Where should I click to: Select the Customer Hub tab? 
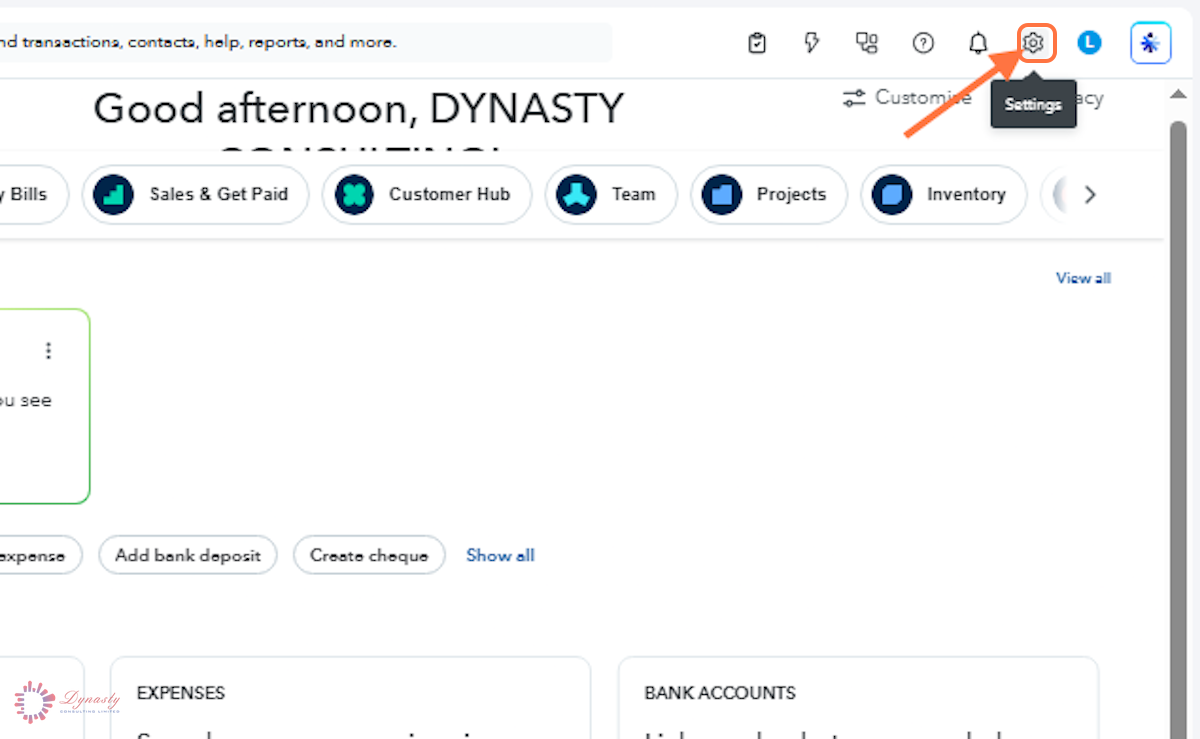pos(426,194)
